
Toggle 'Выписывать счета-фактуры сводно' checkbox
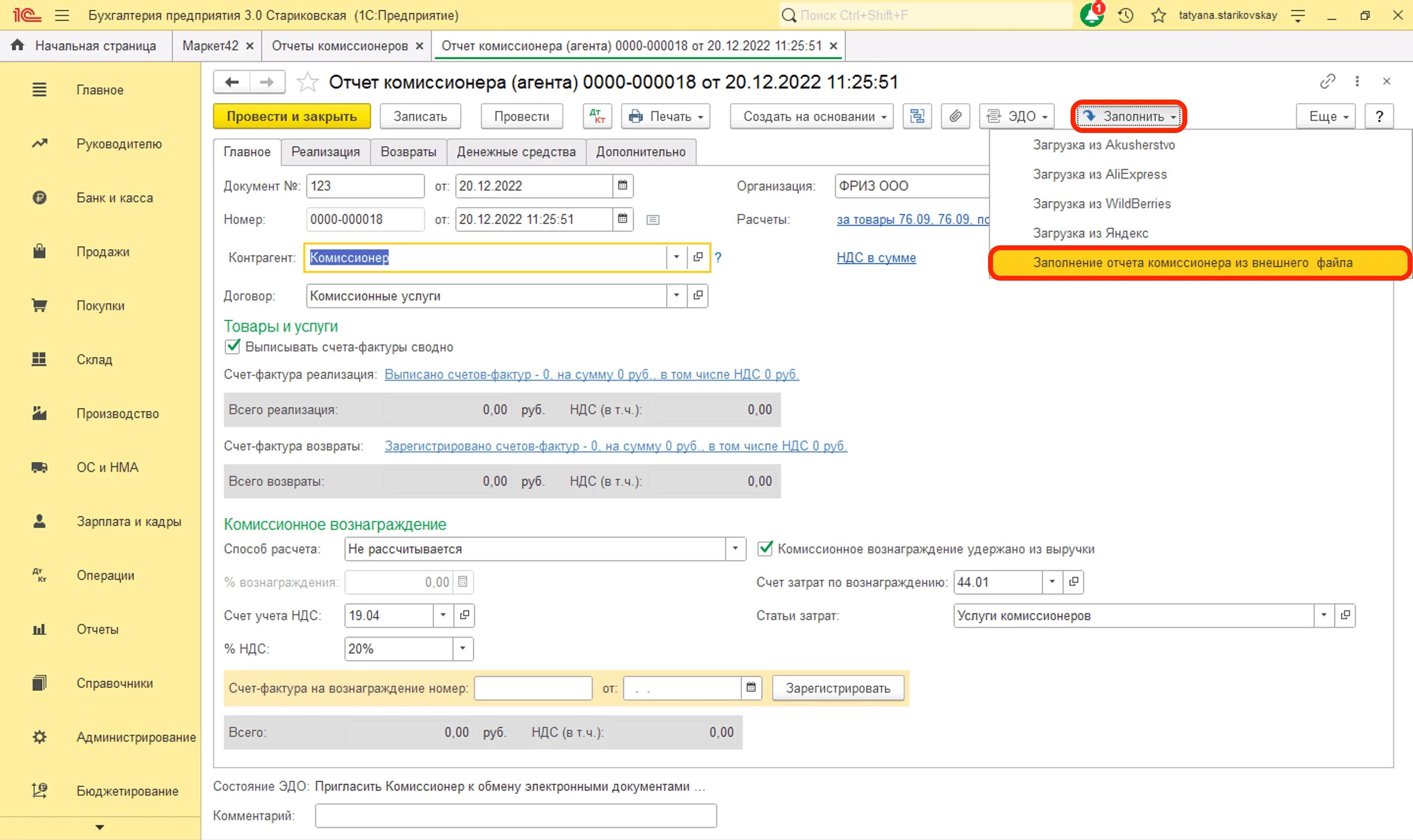tap(232, 347)
